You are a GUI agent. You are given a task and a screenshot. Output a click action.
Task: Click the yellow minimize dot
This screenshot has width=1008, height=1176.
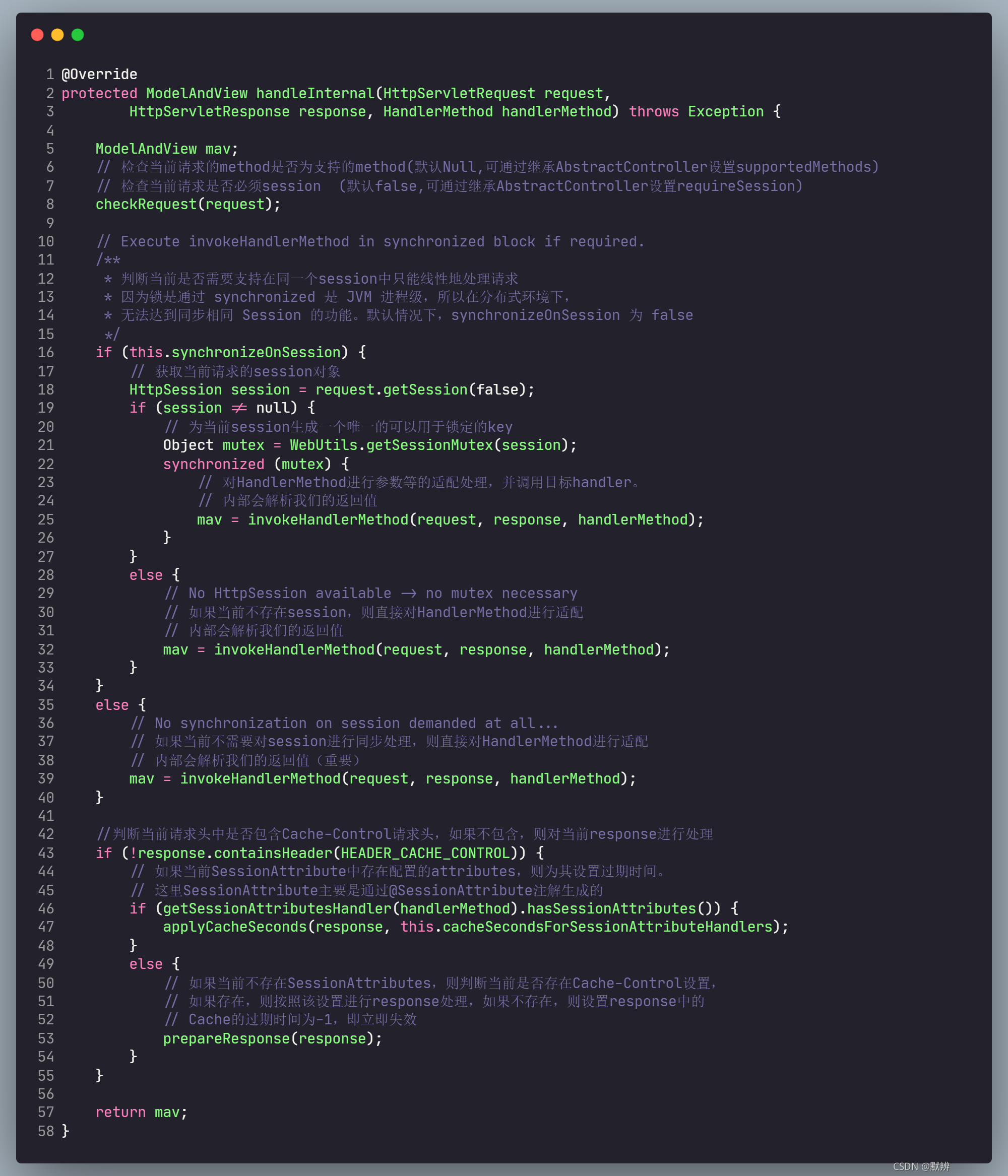pyautogui.click(x=57, y=35)
